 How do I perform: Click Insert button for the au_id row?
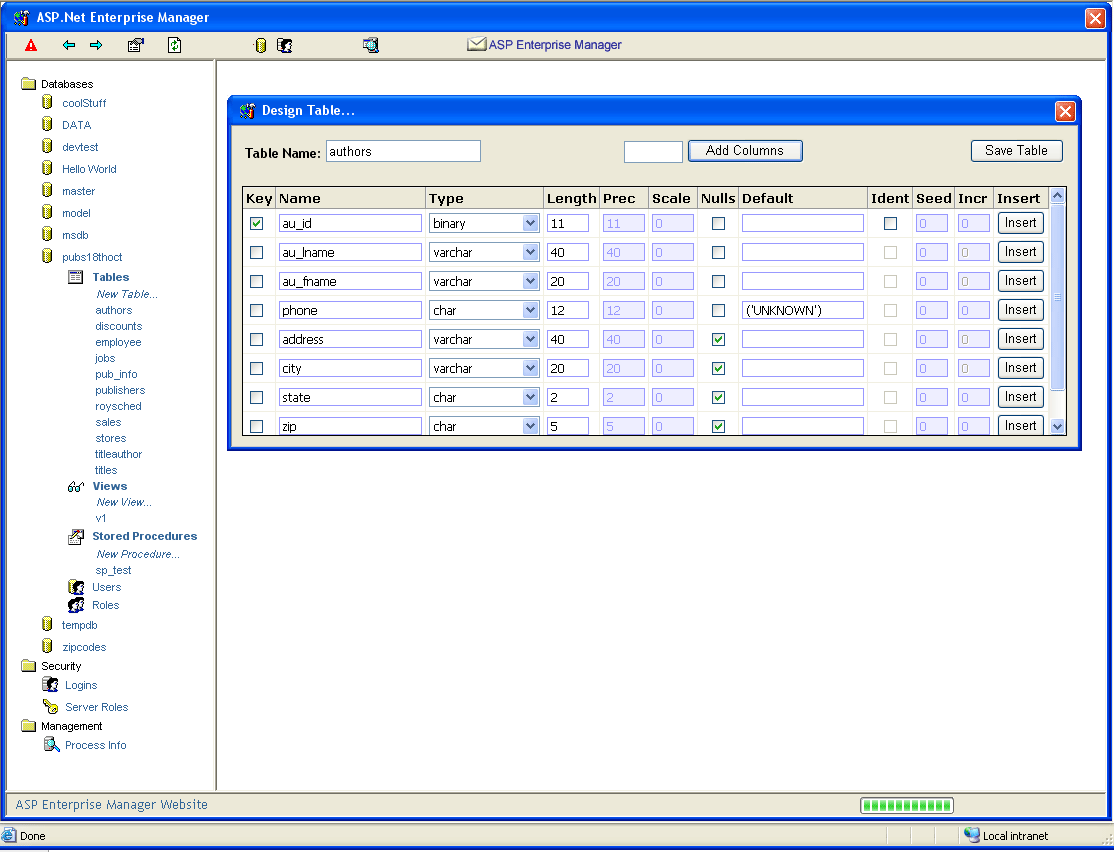coord(1020,223)
